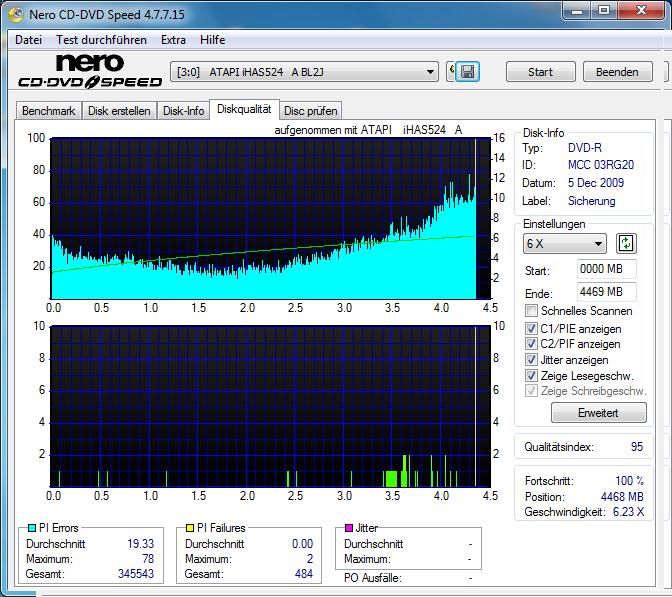Open the Test durchführen menu

(101, 40)
